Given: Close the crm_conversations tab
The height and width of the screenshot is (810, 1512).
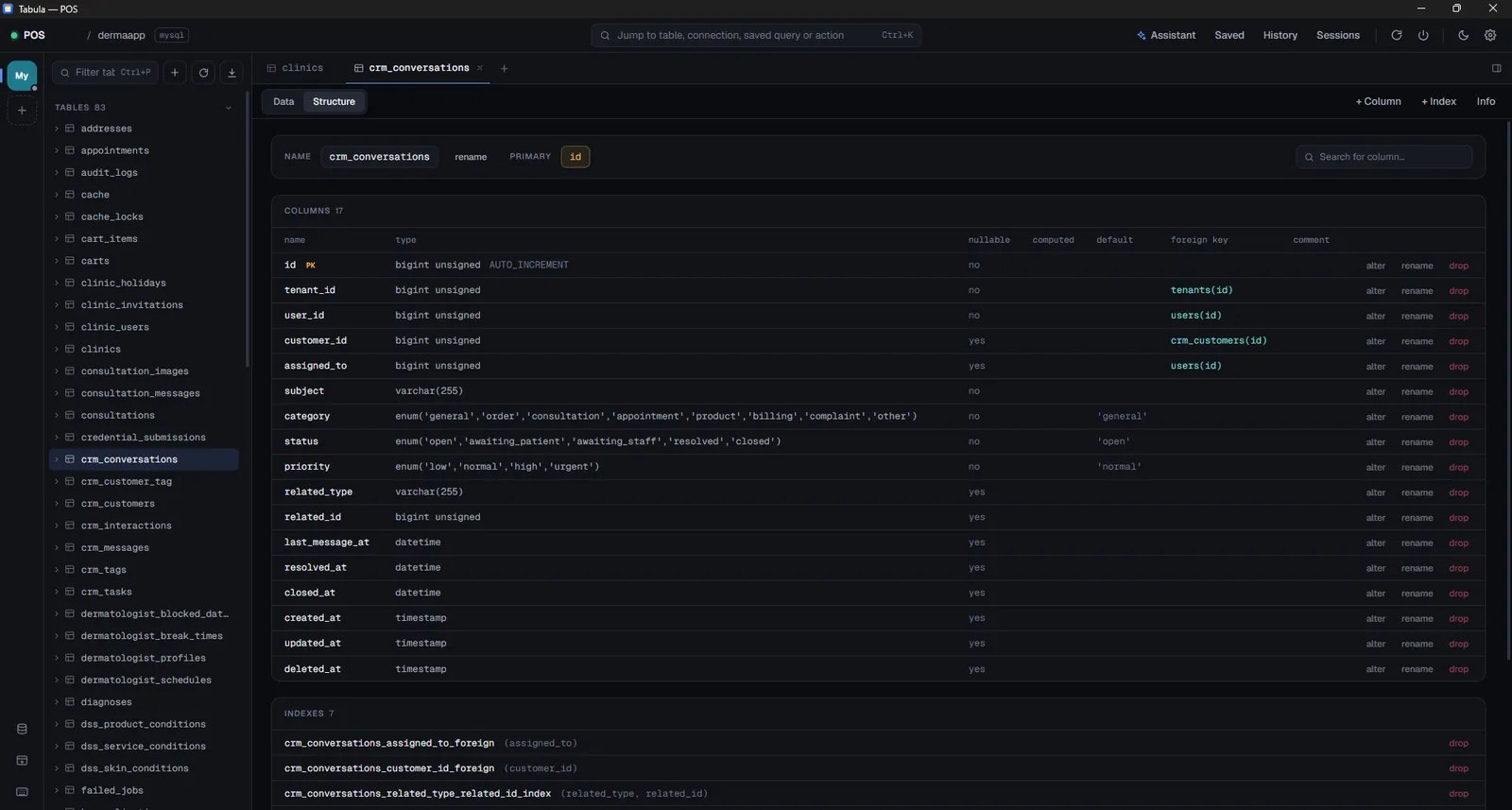Looking at the screenshot, I should 480,68.
